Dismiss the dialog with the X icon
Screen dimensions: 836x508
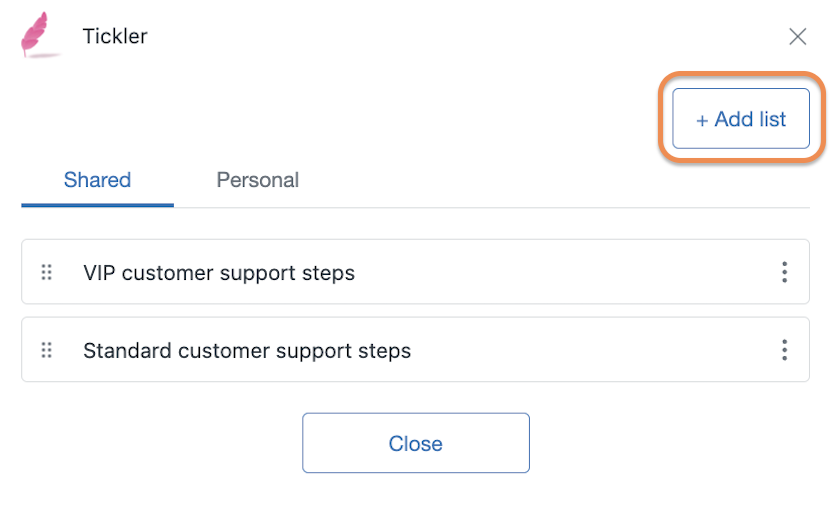797,37
